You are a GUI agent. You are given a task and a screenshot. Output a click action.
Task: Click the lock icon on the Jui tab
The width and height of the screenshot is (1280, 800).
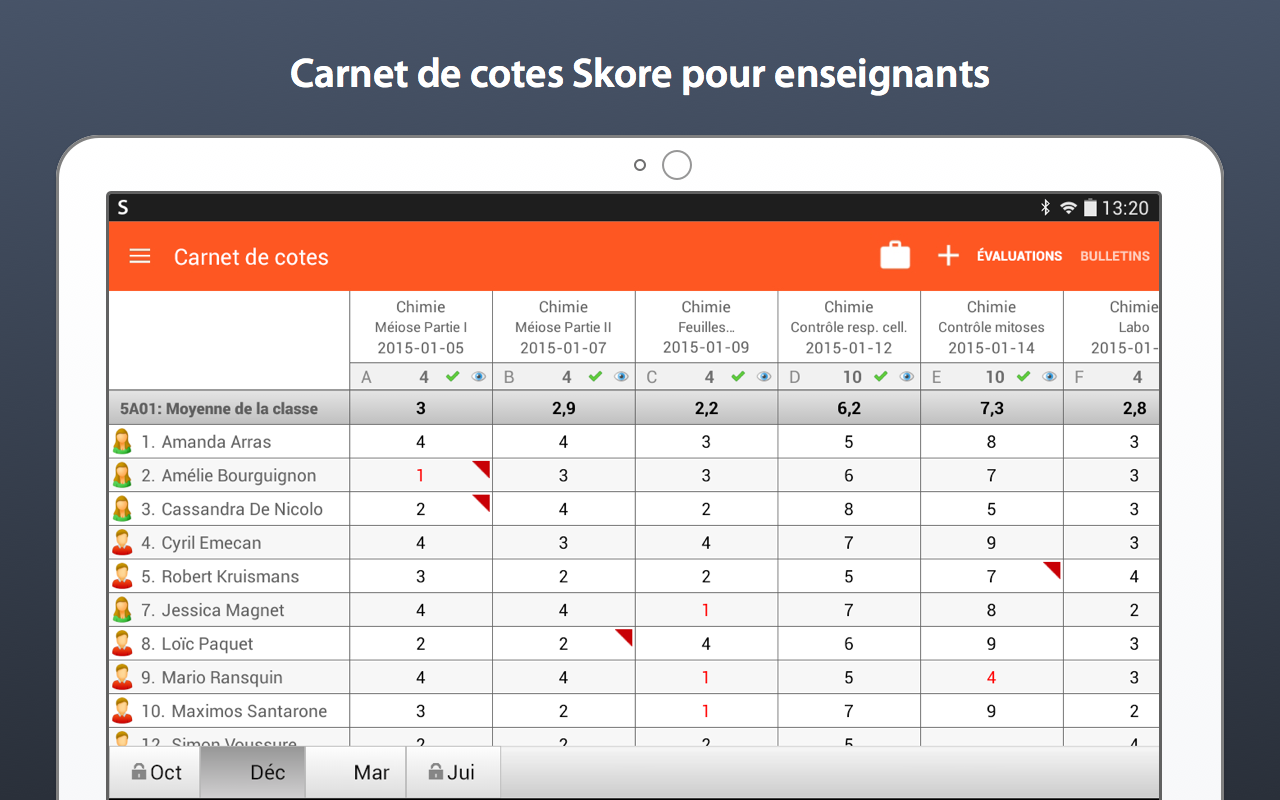coord(435,771)
